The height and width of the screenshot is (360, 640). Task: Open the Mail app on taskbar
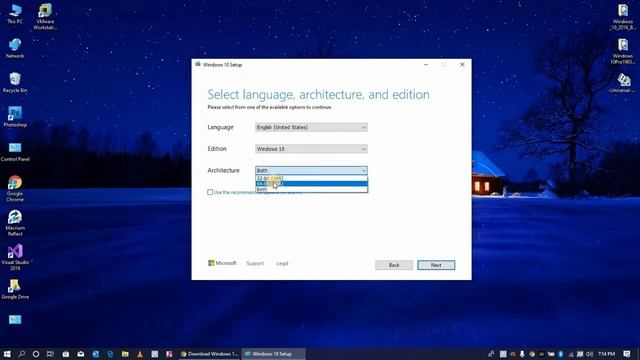80,354
